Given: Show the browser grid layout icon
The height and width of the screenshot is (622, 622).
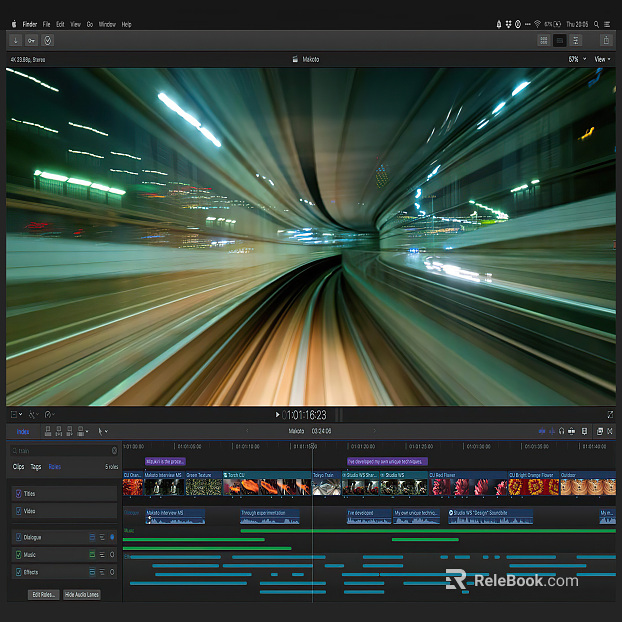Looking at the screenshot, I should (x=544, y=40).
